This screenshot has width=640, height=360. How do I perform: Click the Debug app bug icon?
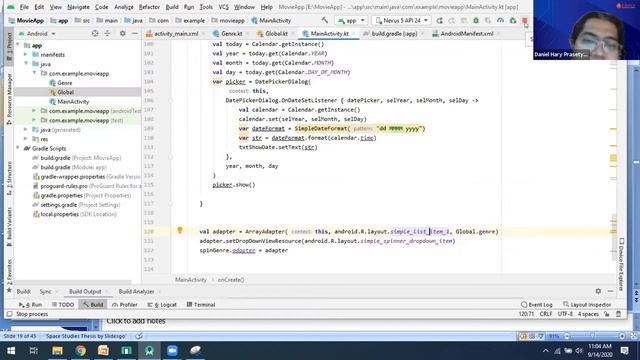[x=476, y=20]
